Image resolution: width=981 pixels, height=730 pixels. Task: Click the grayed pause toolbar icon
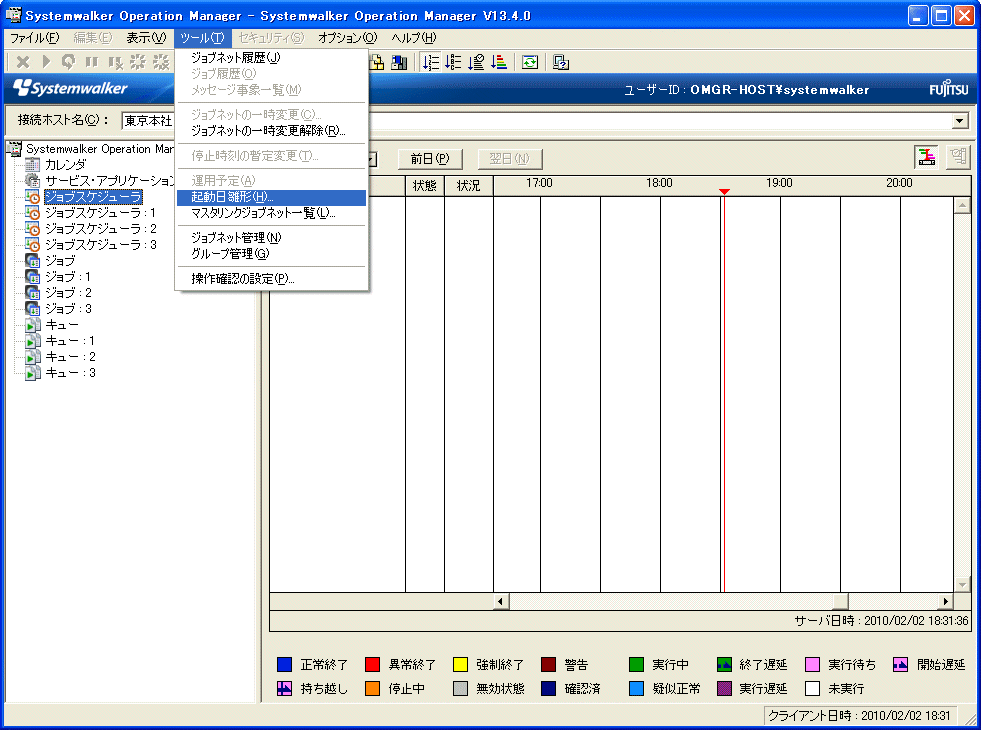(x=92, y=62)
